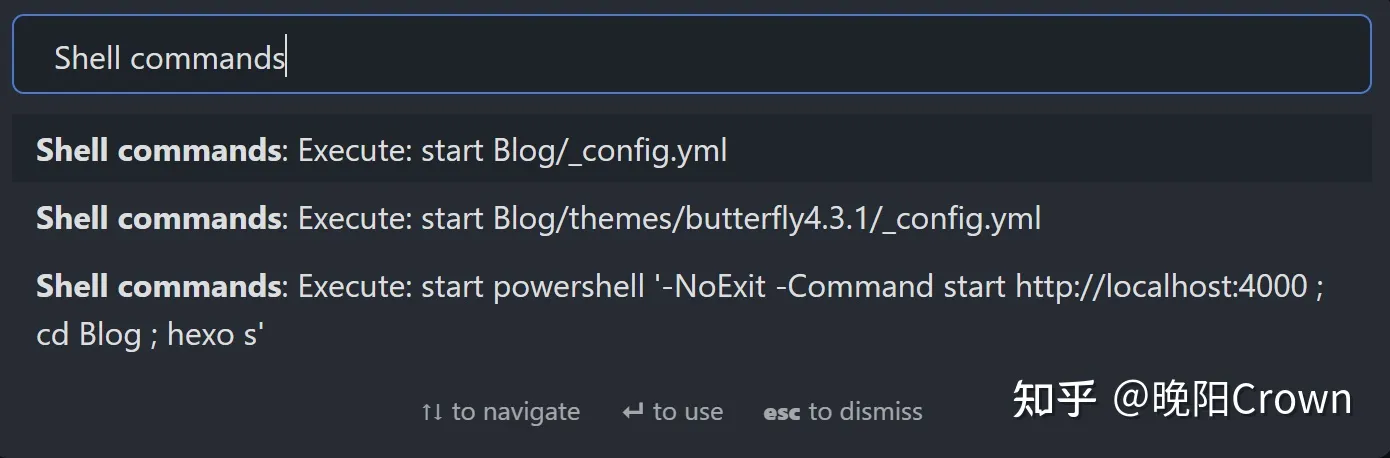Click "Execute:" label in the first result
Screen dimensions: 1390x458
tap(355, 151)
